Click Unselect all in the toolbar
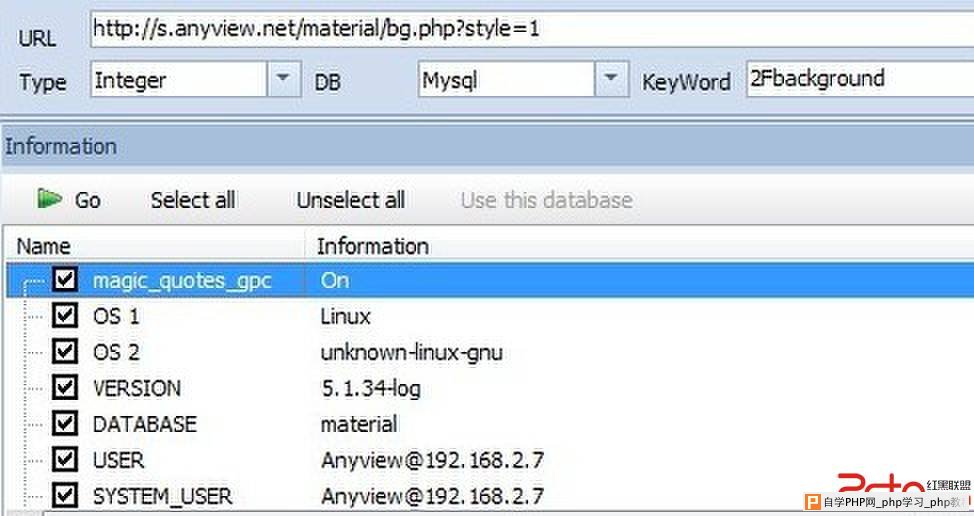 [351, 200]
